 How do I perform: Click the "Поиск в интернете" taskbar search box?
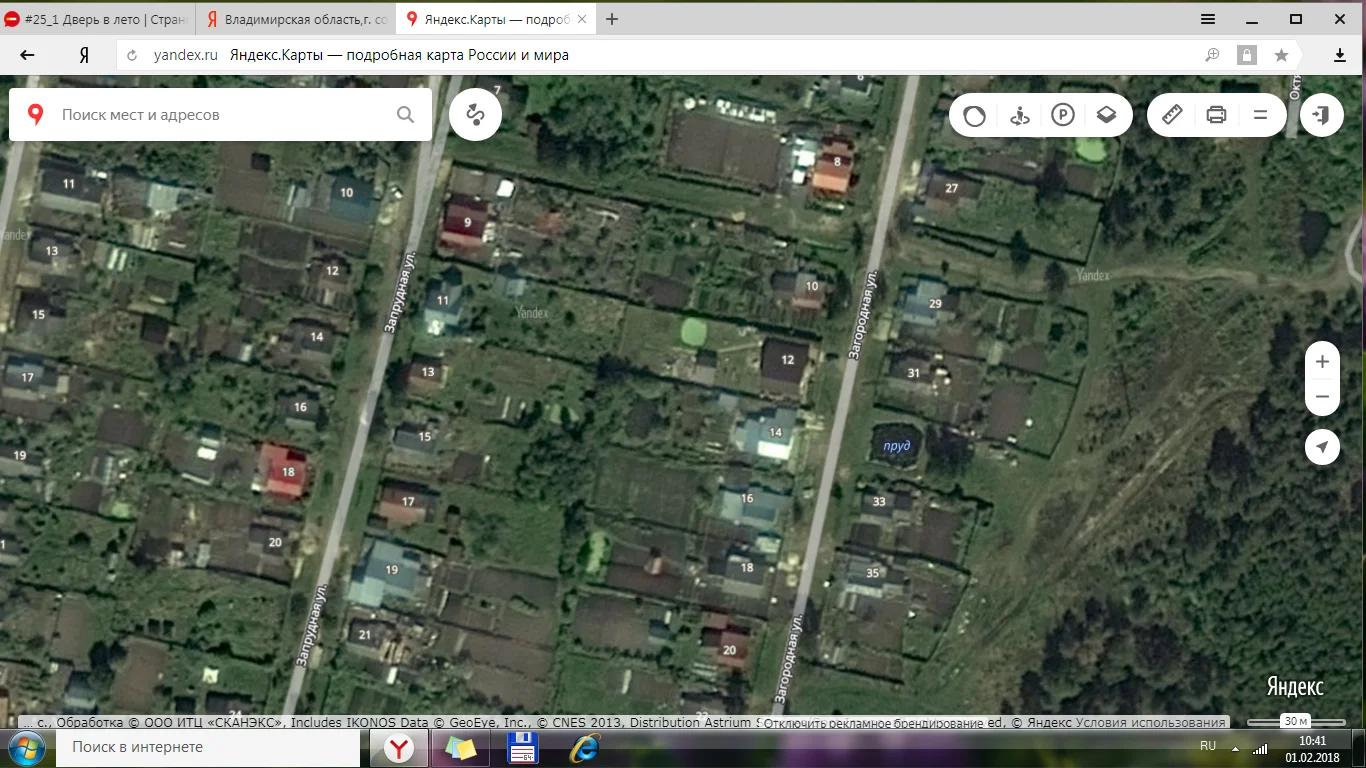pyautogui.click(x=207, y=748)
